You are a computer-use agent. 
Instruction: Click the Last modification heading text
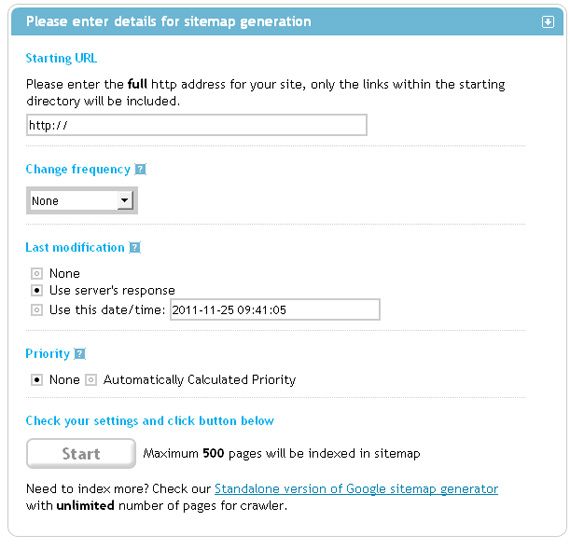pos(75,248)
